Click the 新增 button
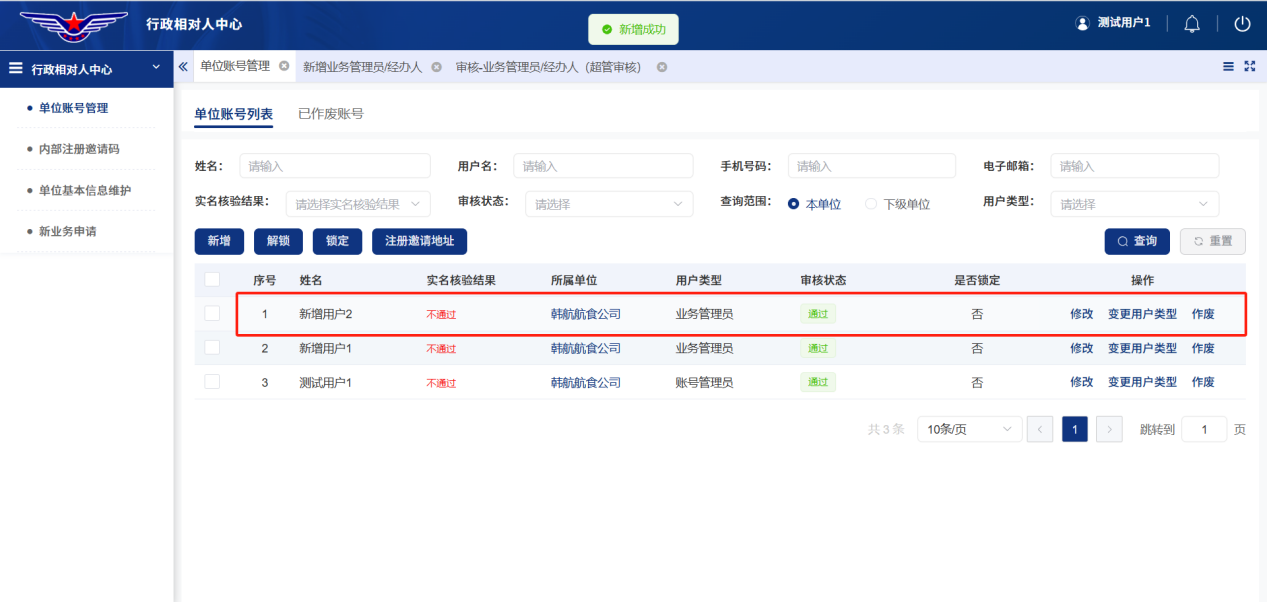 [219, 241]
